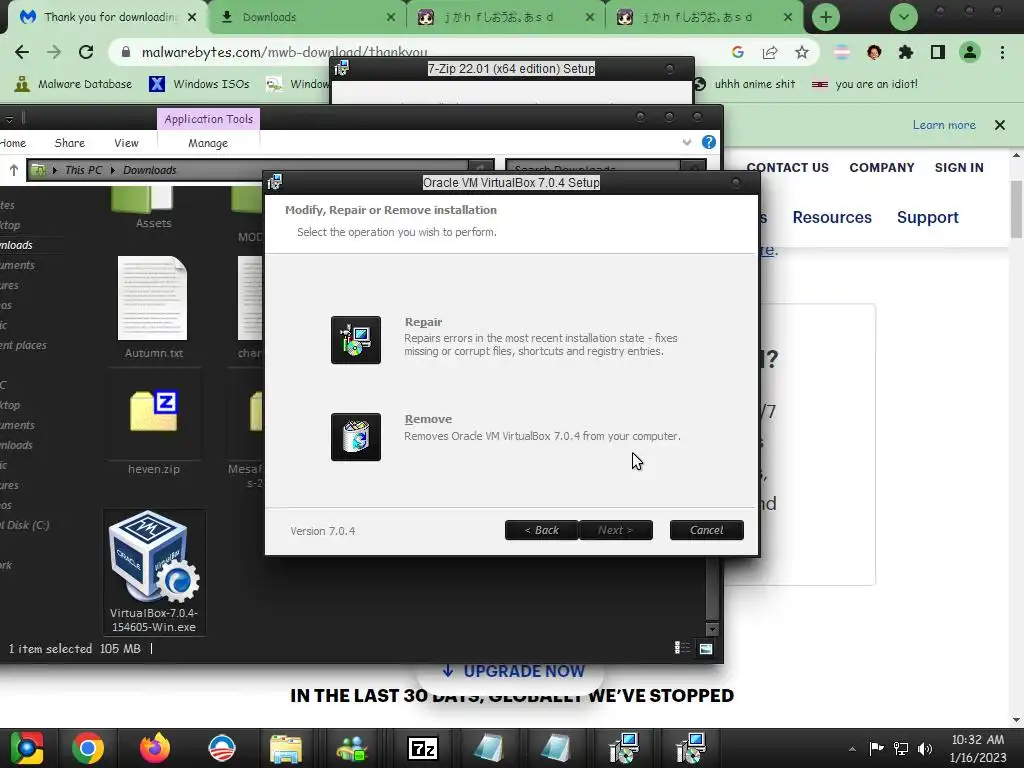
Task: Cancel the VirtualBox Setup wizard
Action: [707, 530]
